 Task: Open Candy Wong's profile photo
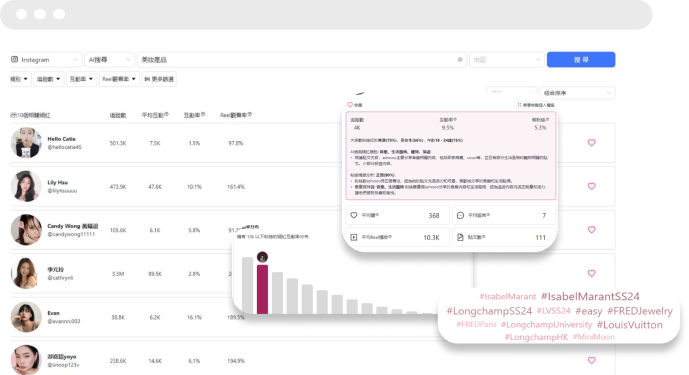pos(26,230)
